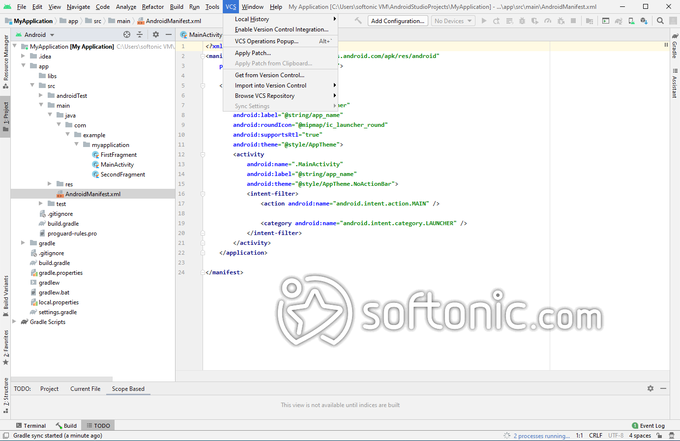Fold the activity tag in editor gutter
This screenshot has height=441, width=680.
[x=203, y=154]
